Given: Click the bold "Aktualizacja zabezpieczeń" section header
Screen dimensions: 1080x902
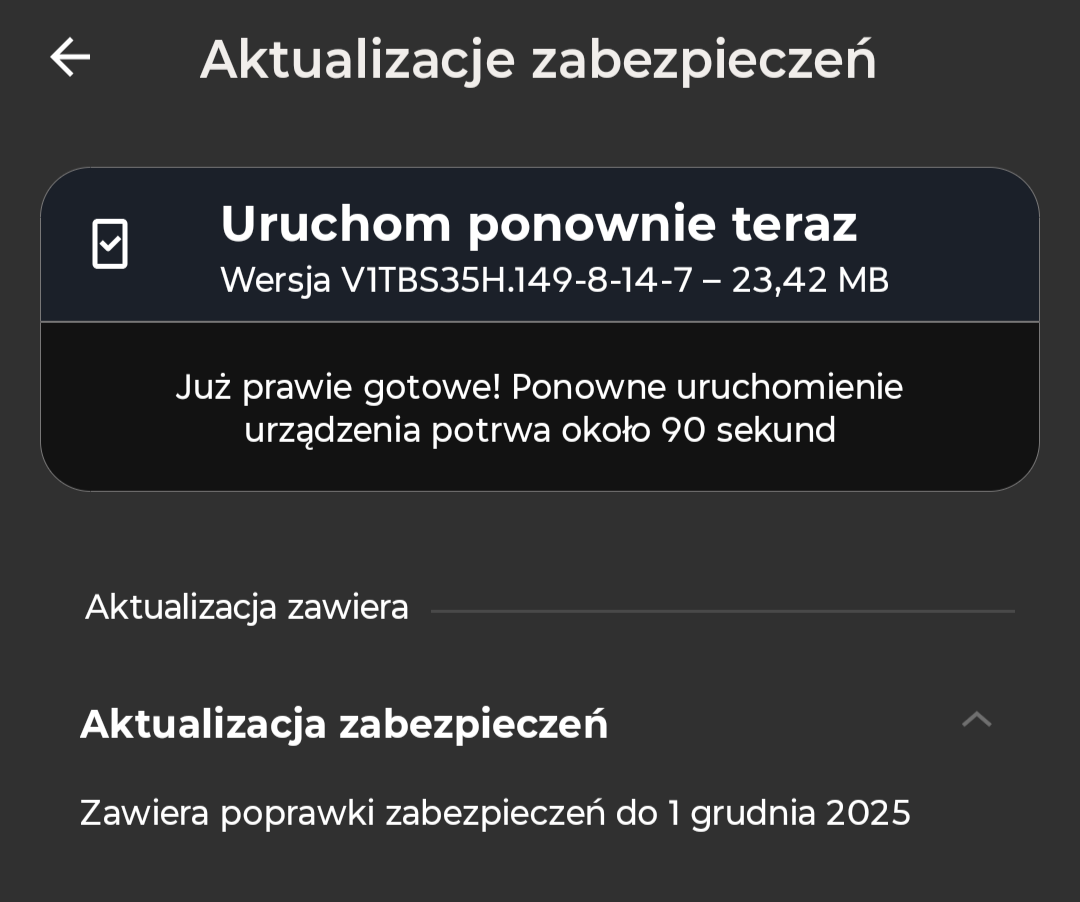Looking at the screenshot, I should pos(344,724).
